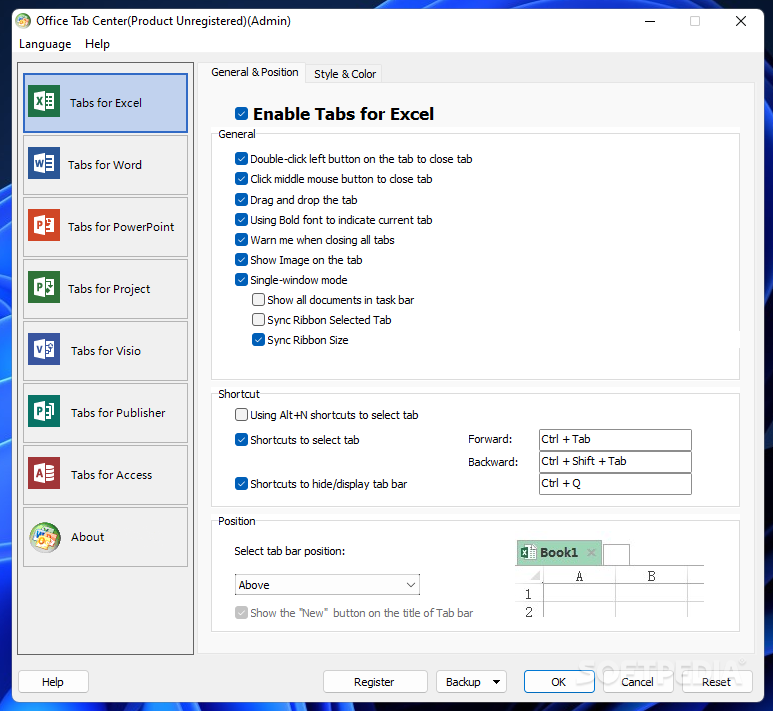Open the About section icon
773x711 pixels.
click(45, 537)
